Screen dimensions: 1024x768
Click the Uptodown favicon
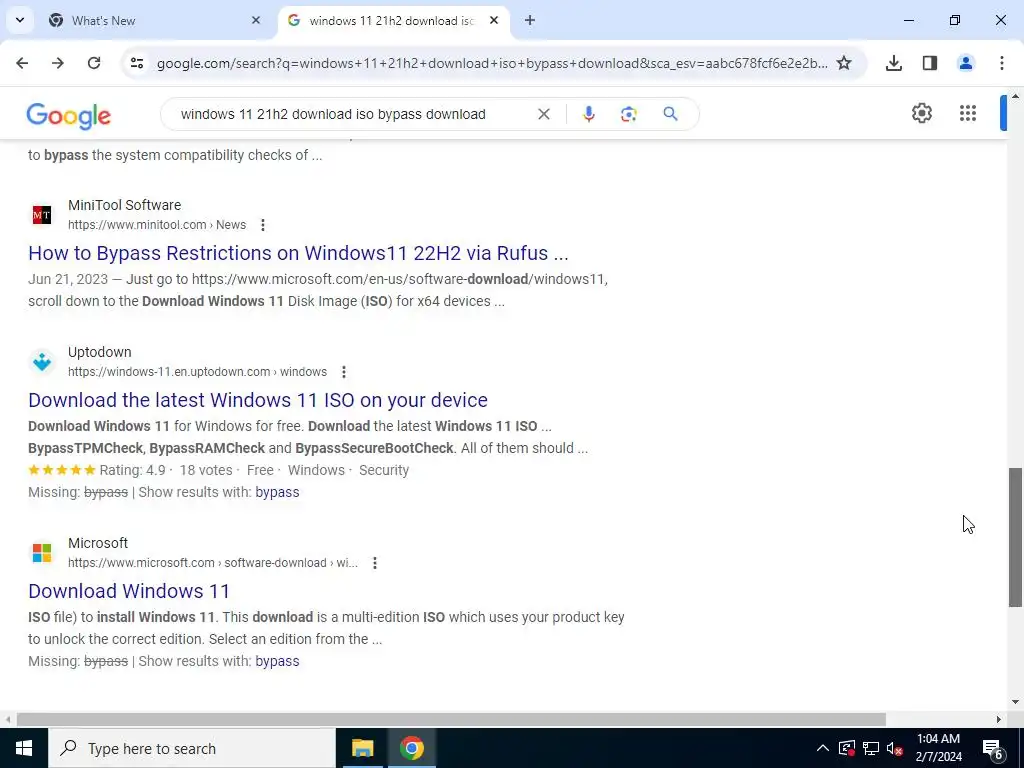pos(42,361)
